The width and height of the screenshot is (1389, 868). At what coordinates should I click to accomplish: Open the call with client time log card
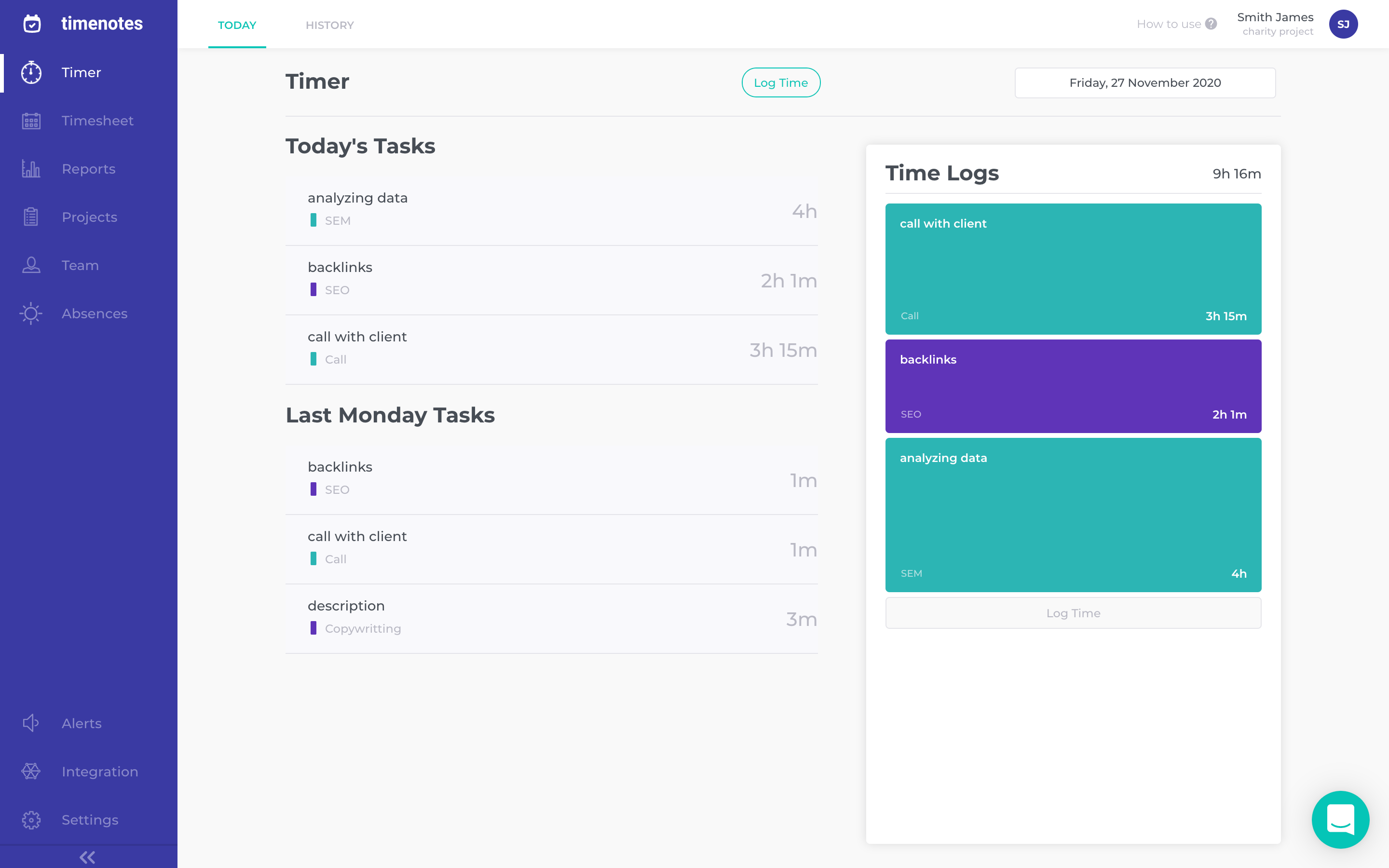tap(1073, 269)
